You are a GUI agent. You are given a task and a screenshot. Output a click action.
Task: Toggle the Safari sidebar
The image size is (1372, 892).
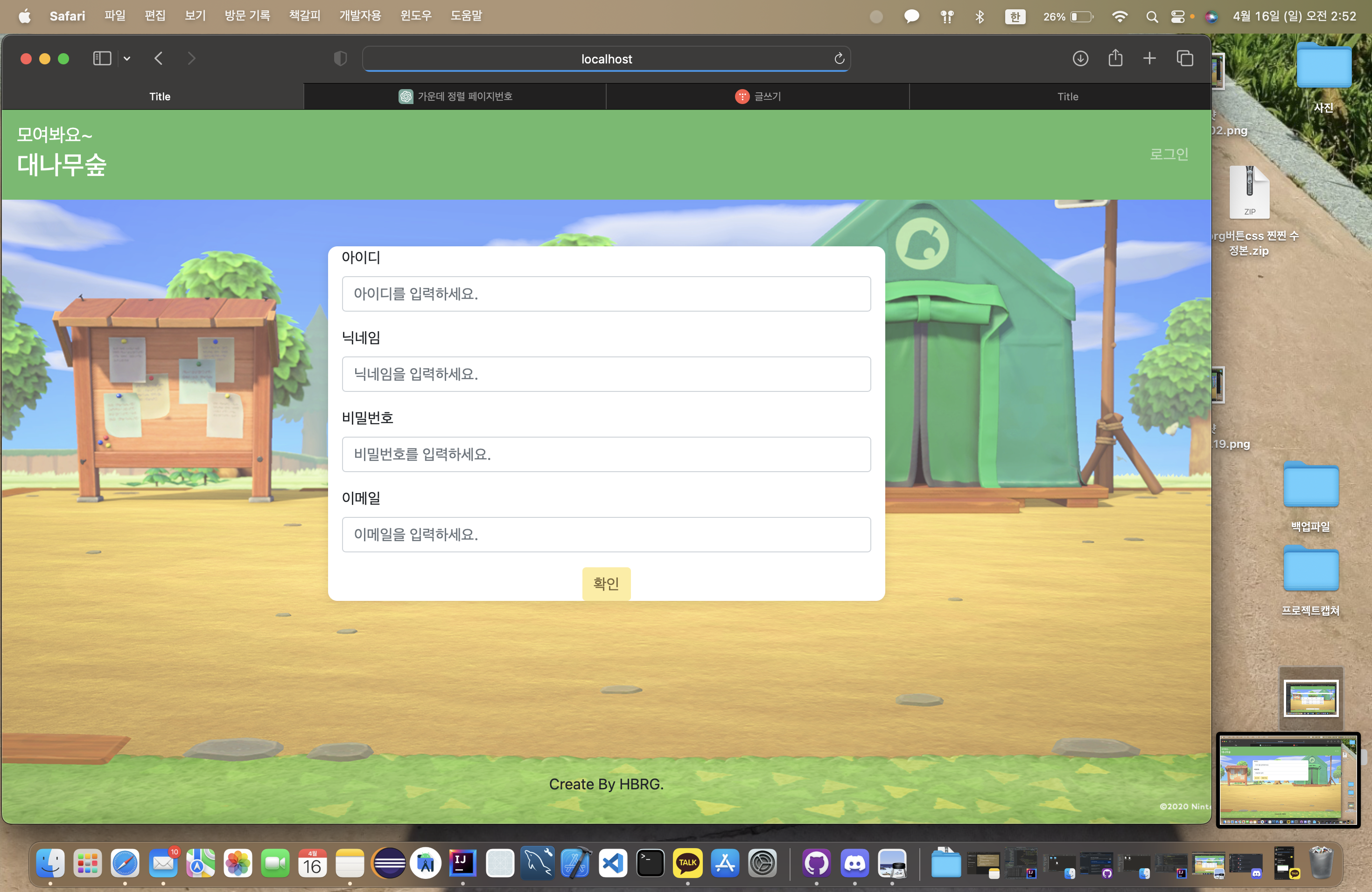click(x=102, y=58)
